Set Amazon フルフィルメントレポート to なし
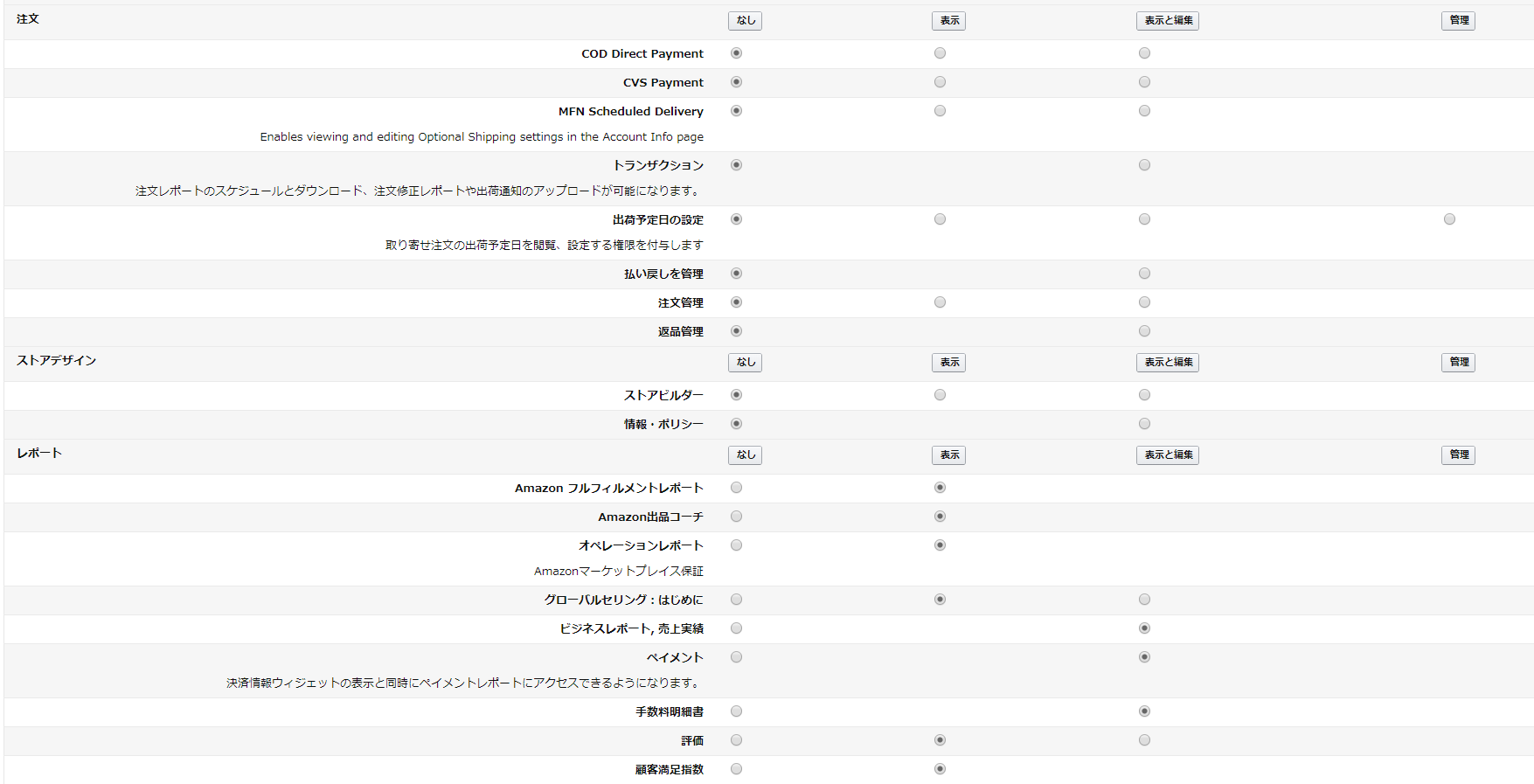 point(736,488)
